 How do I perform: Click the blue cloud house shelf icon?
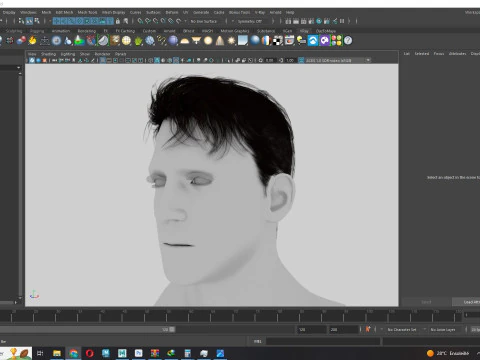tap(313, 41)
